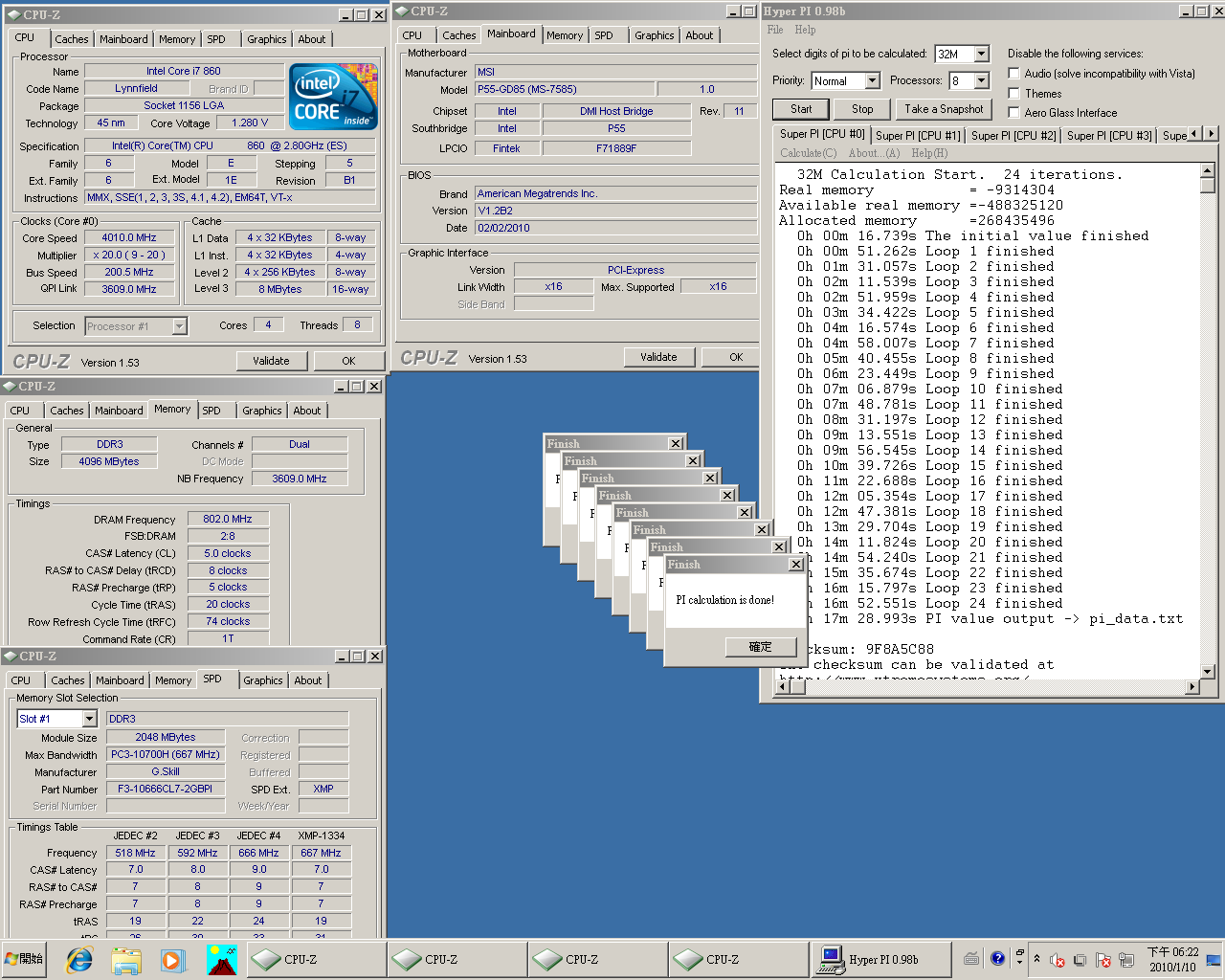This screenshot has height=980, width=1225.
Task: Open the Caches tab in the Memory CPU-Z window
Action: click(67, 411)
